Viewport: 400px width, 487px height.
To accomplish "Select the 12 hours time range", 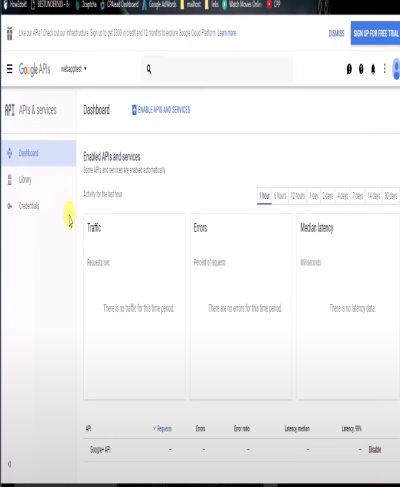I will pyautogui.click(x=297, y=196).
